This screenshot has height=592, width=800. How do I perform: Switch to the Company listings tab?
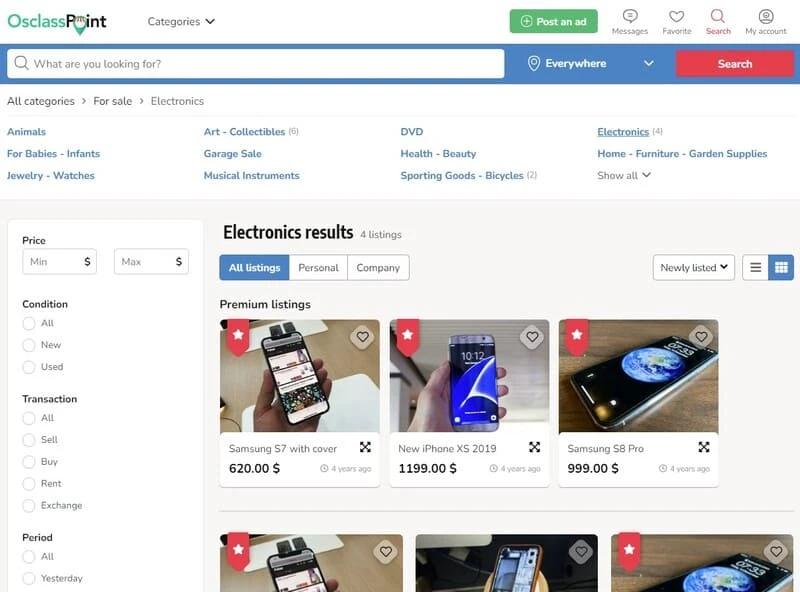378,267
